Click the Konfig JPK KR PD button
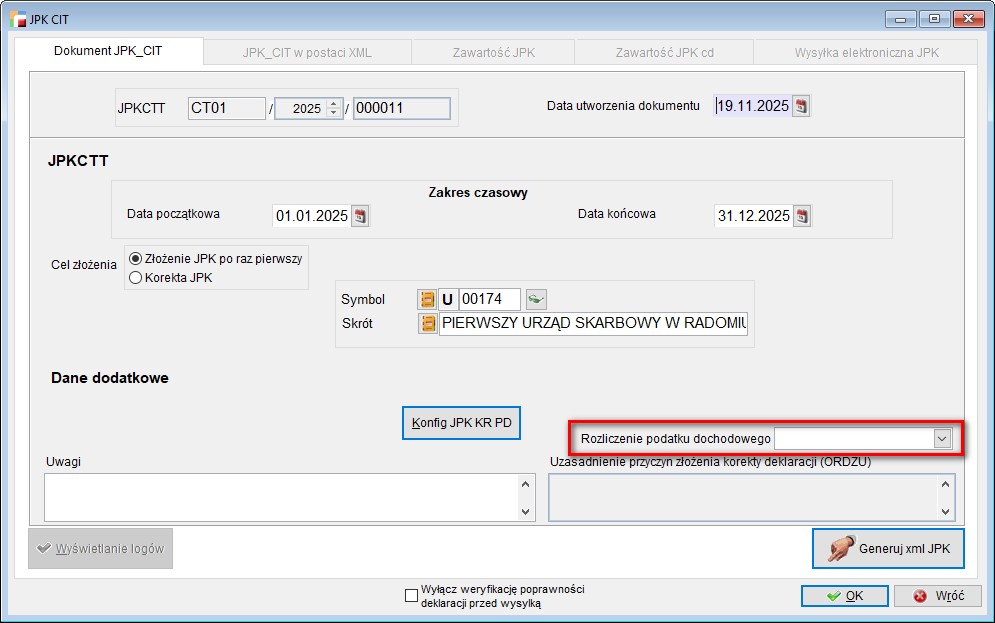The width and height of the screenshot is (995, 623). (x=461, y=423)
